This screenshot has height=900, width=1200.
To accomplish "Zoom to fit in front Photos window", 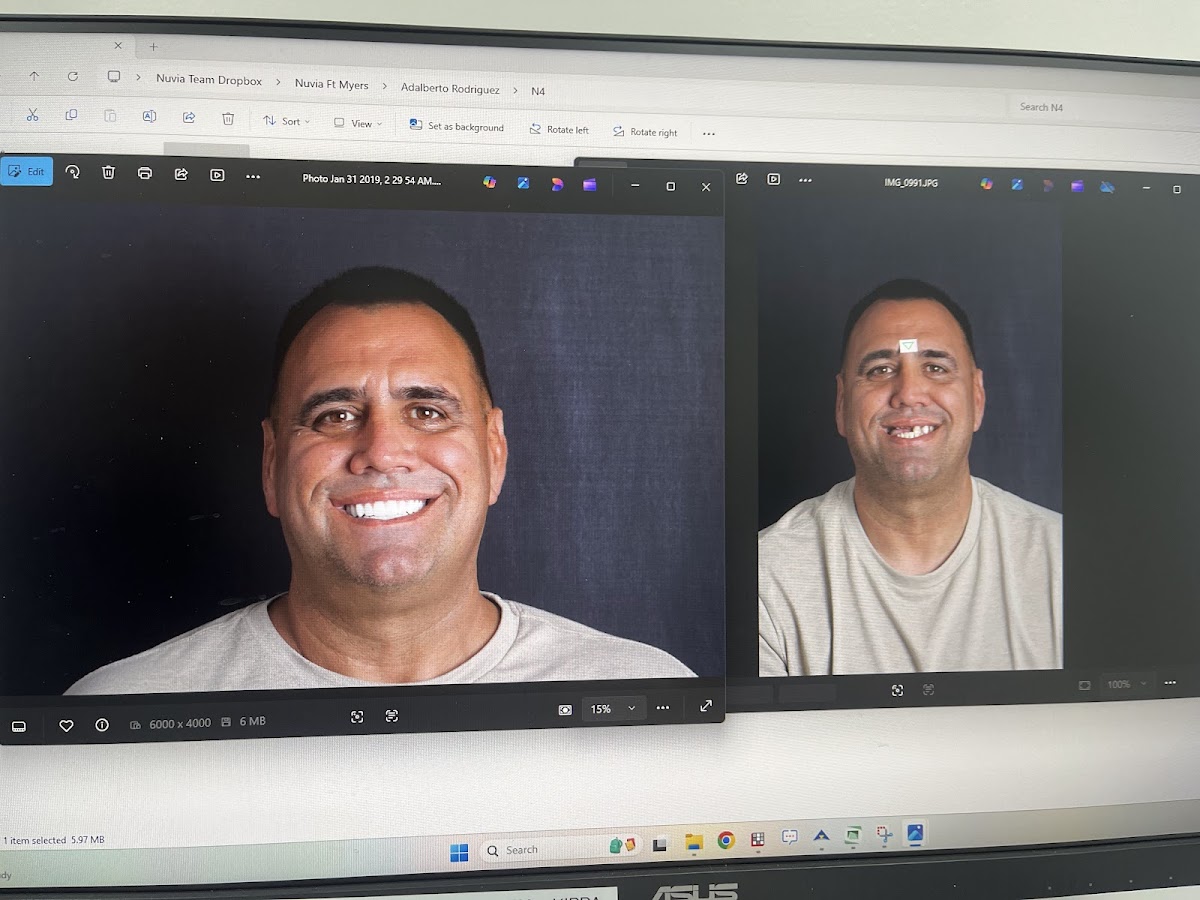I will click(357, 716).
